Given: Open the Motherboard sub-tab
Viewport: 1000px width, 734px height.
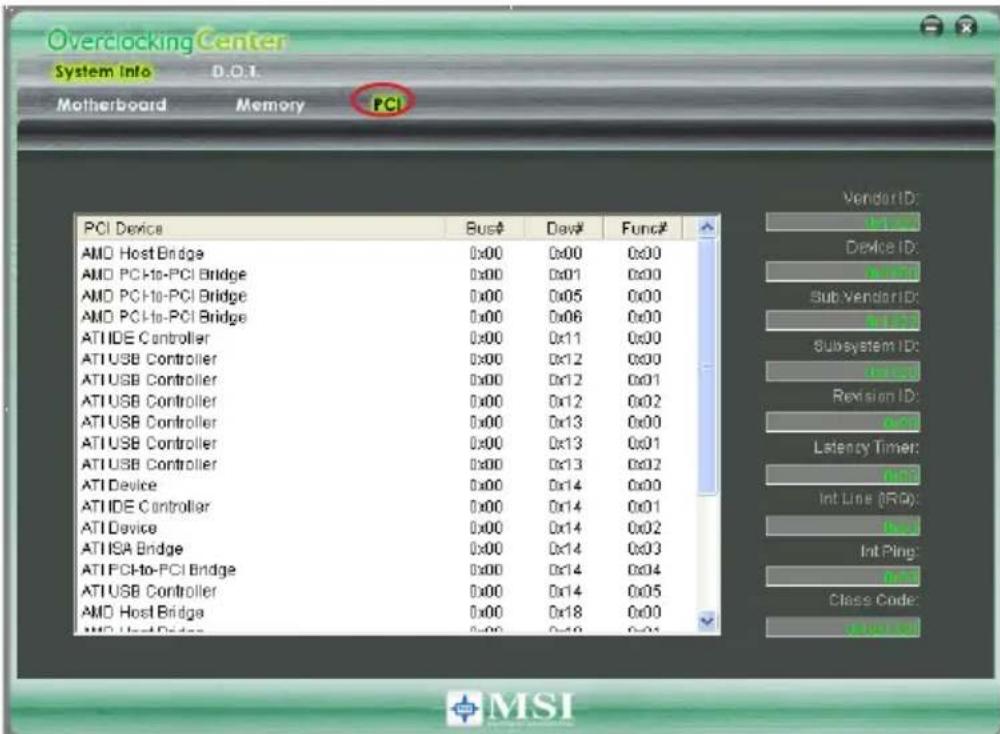Looking at the screenshot, I should [x=112, y=105].
